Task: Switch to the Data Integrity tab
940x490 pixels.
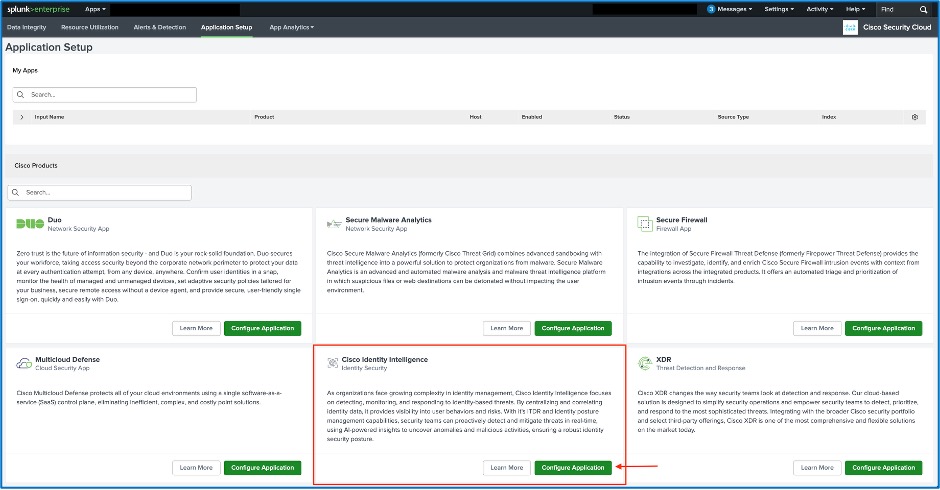Action: pos(28,27)
